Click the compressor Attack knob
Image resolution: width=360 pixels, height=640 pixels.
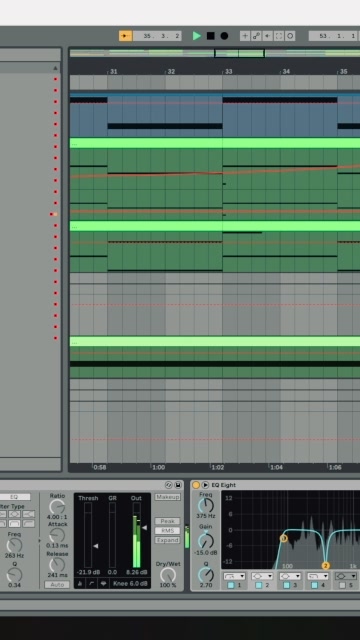[x=57, y=535]
